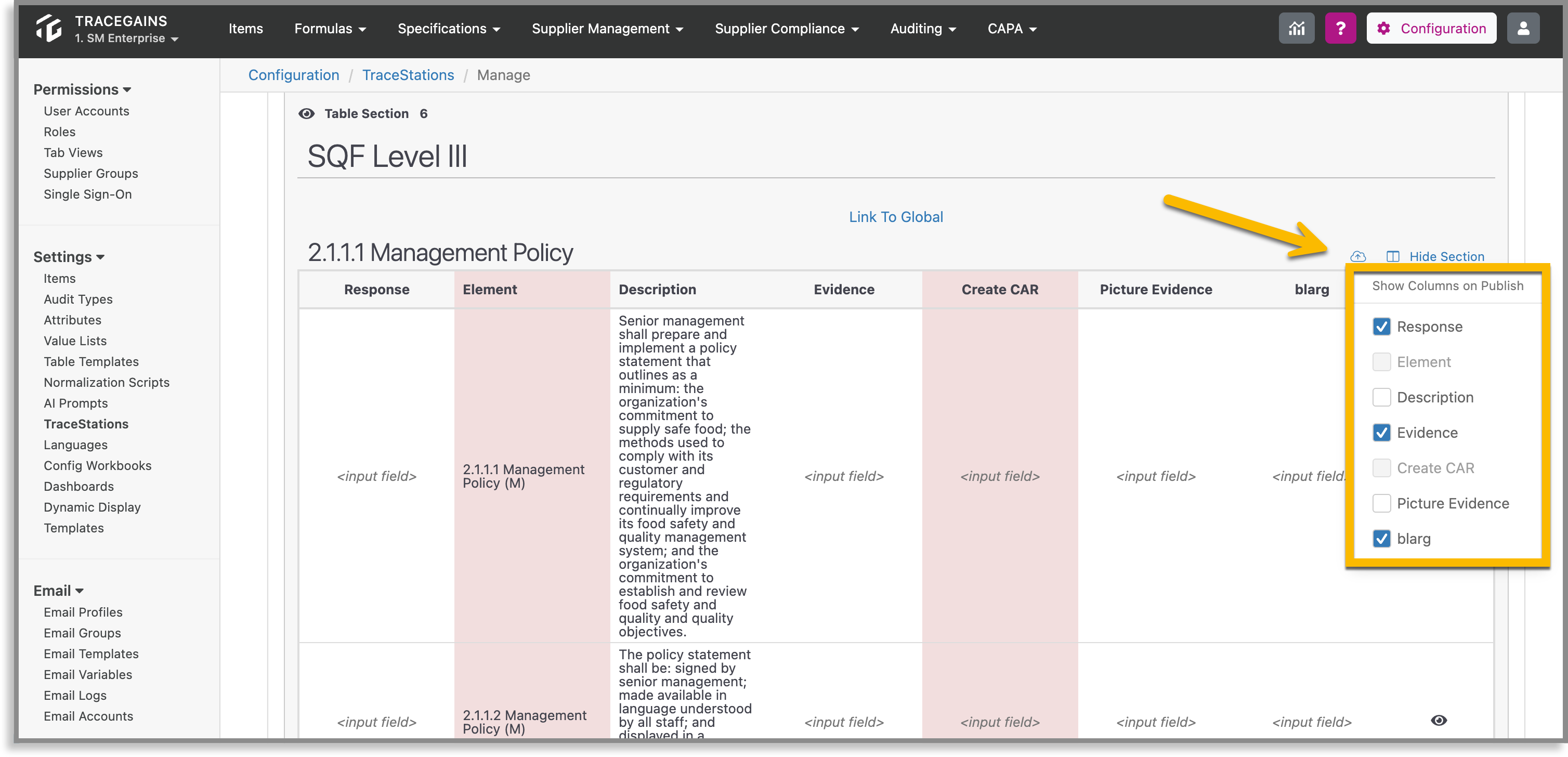Open the CAPA dropdown menu
Screen dimensions: 1568x757
point(1012,29)
